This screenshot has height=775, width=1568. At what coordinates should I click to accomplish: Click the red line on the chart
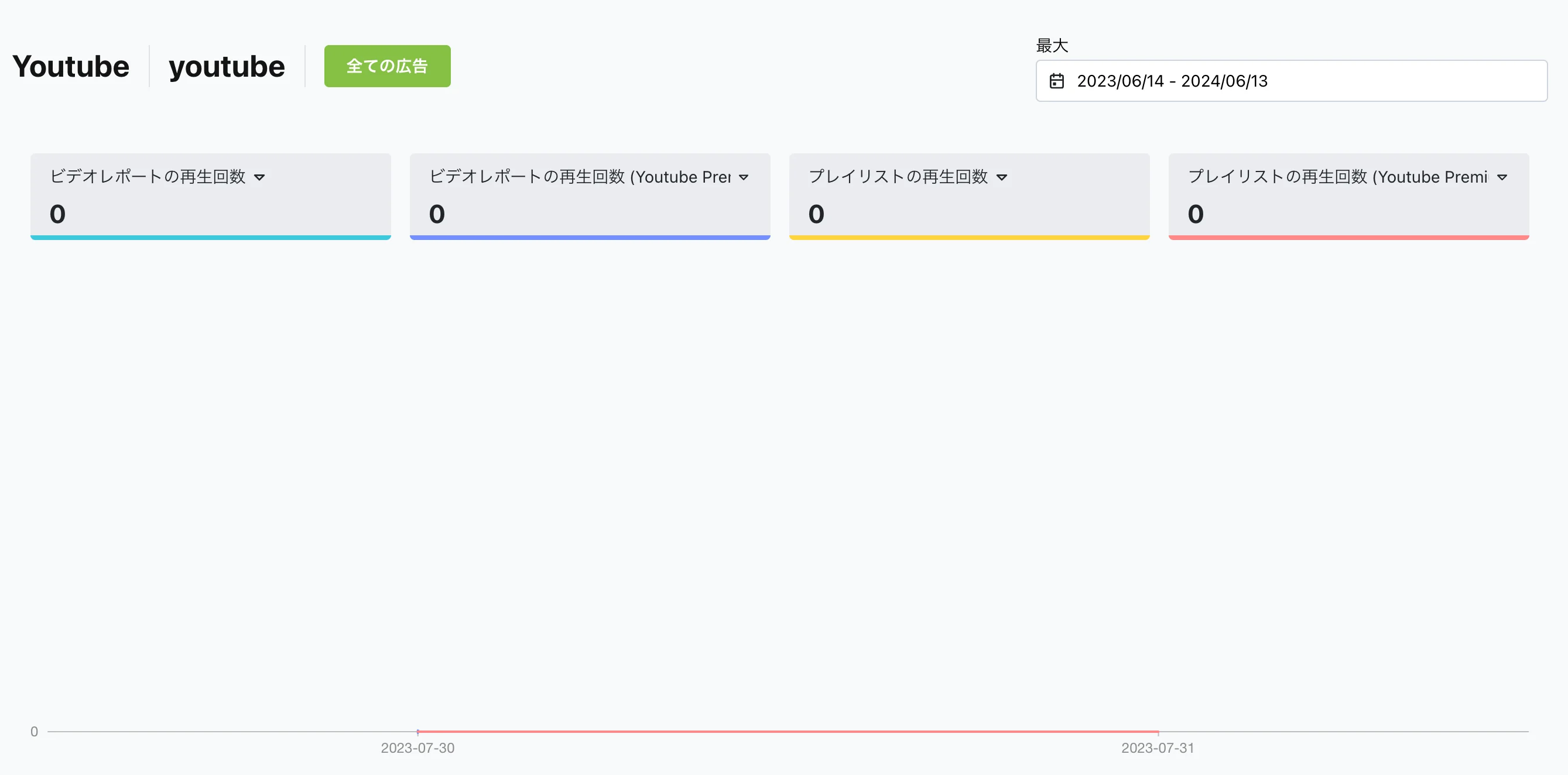(788, 731)
